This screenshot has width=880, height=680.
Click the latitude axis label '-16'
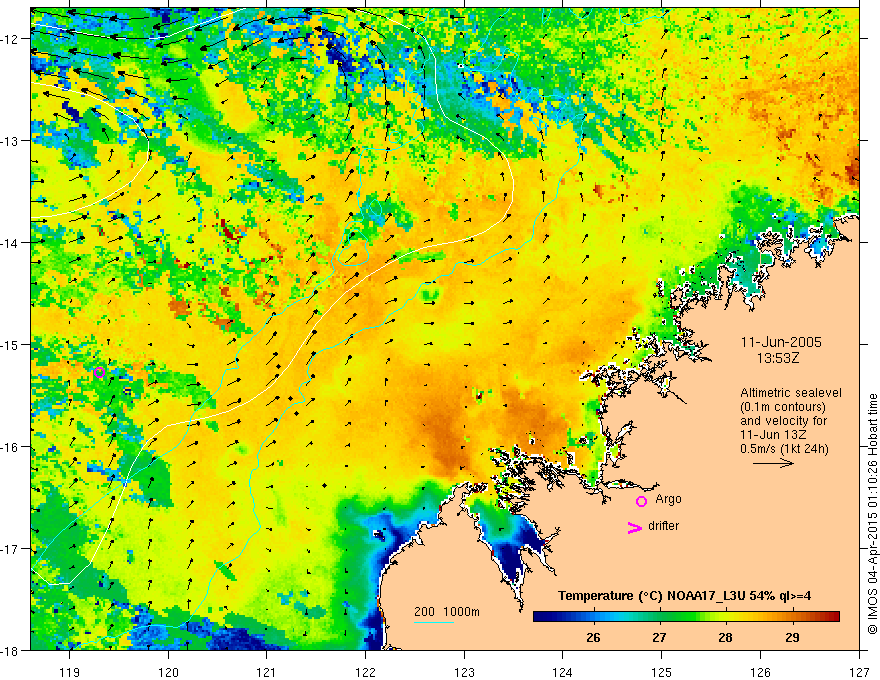11,447
